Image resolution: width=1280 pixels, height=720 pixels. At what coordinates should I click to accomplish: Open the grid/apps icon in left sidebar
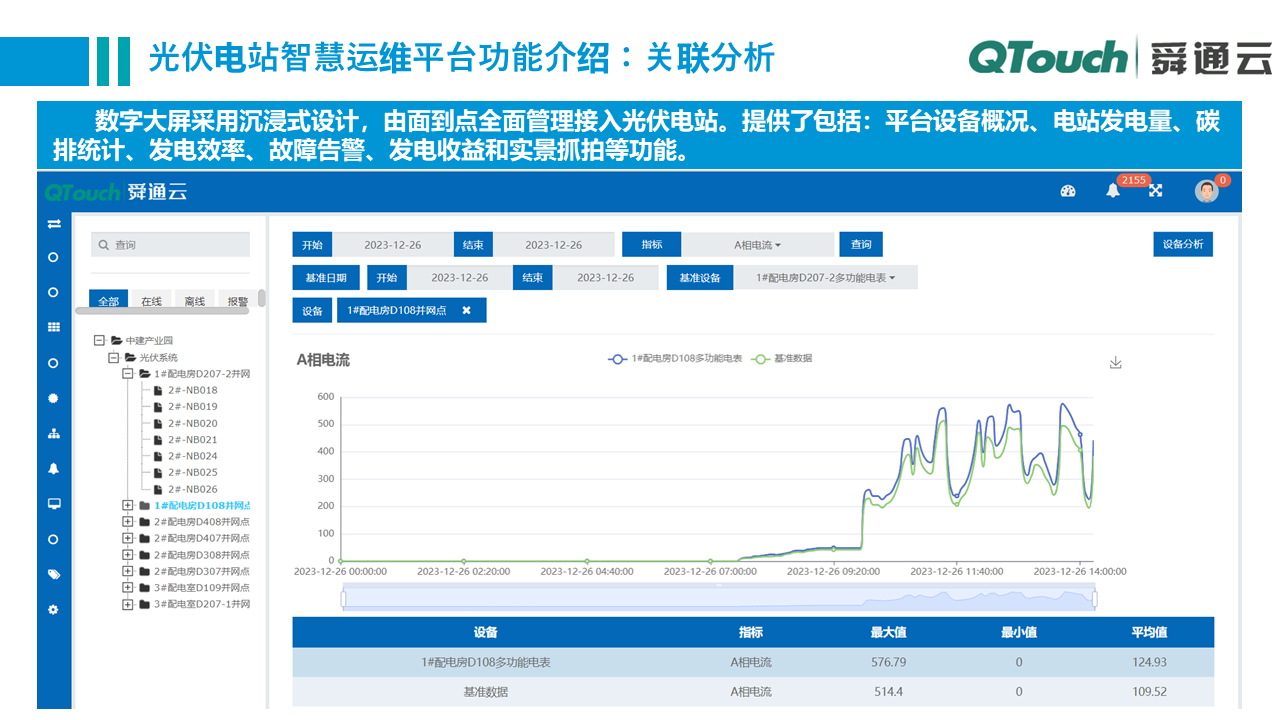[x=55, y=329]
